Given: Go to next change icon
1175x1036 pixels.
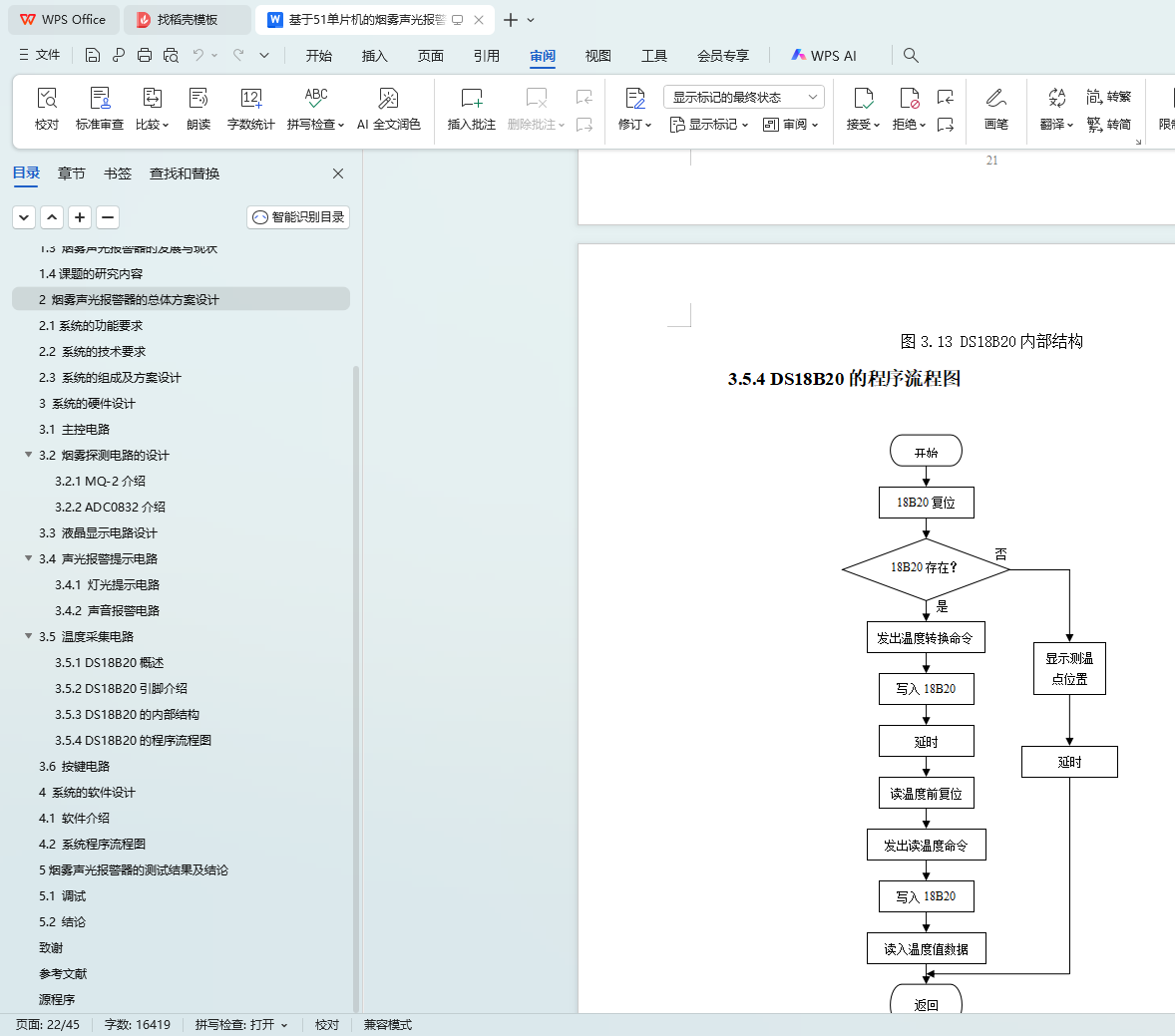Looking at the screenshot, I should 946,125.
